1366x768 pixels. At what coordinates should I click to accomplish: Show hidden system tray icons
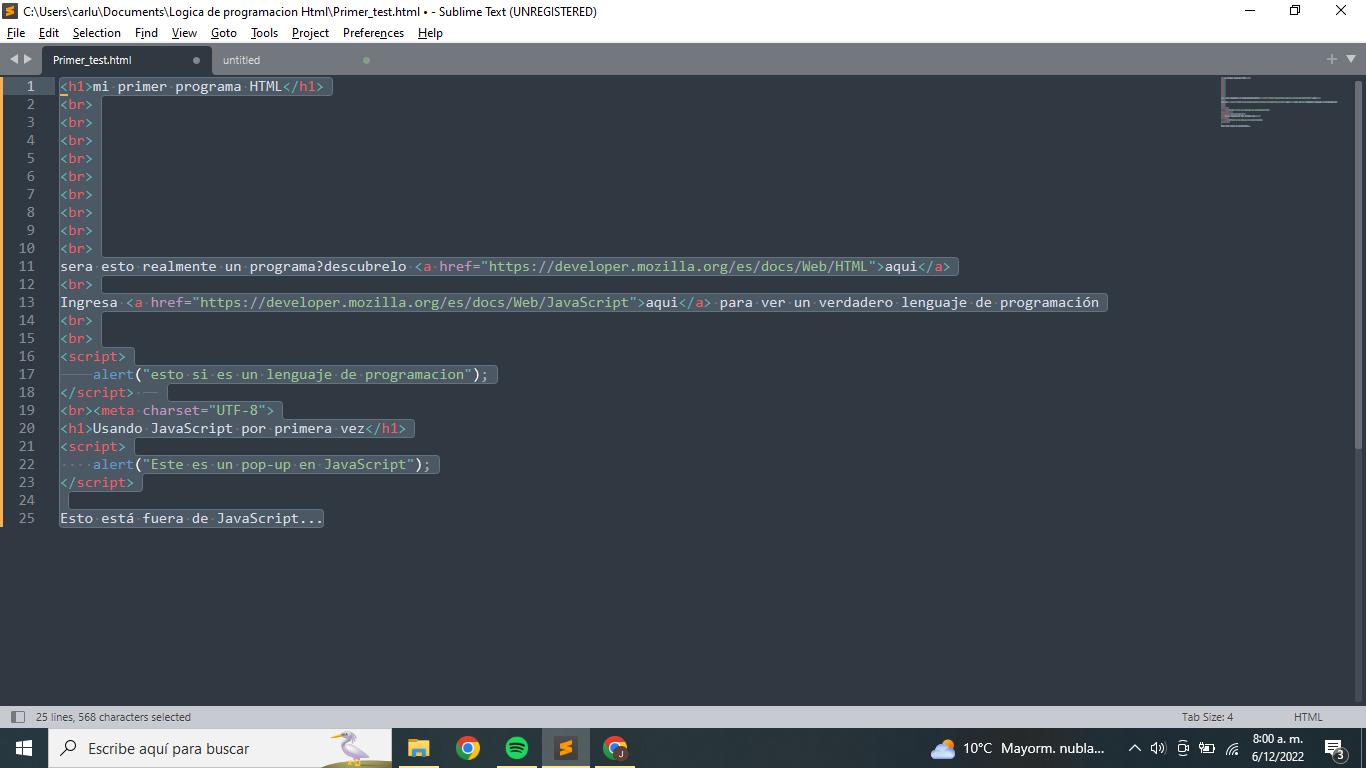(x=1134, y=748)
